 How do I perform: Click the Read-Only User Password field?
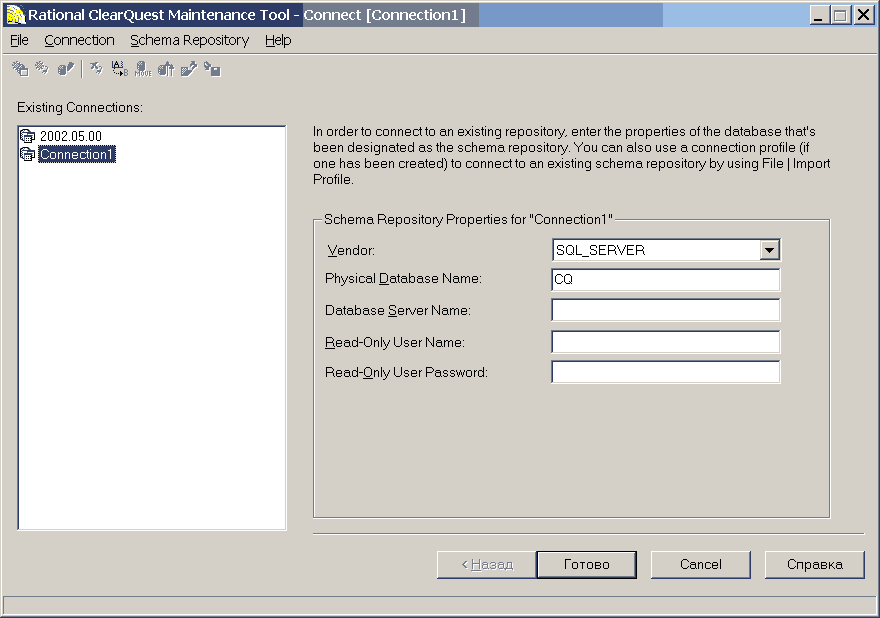pyautogui.click(x=666, y=372)
